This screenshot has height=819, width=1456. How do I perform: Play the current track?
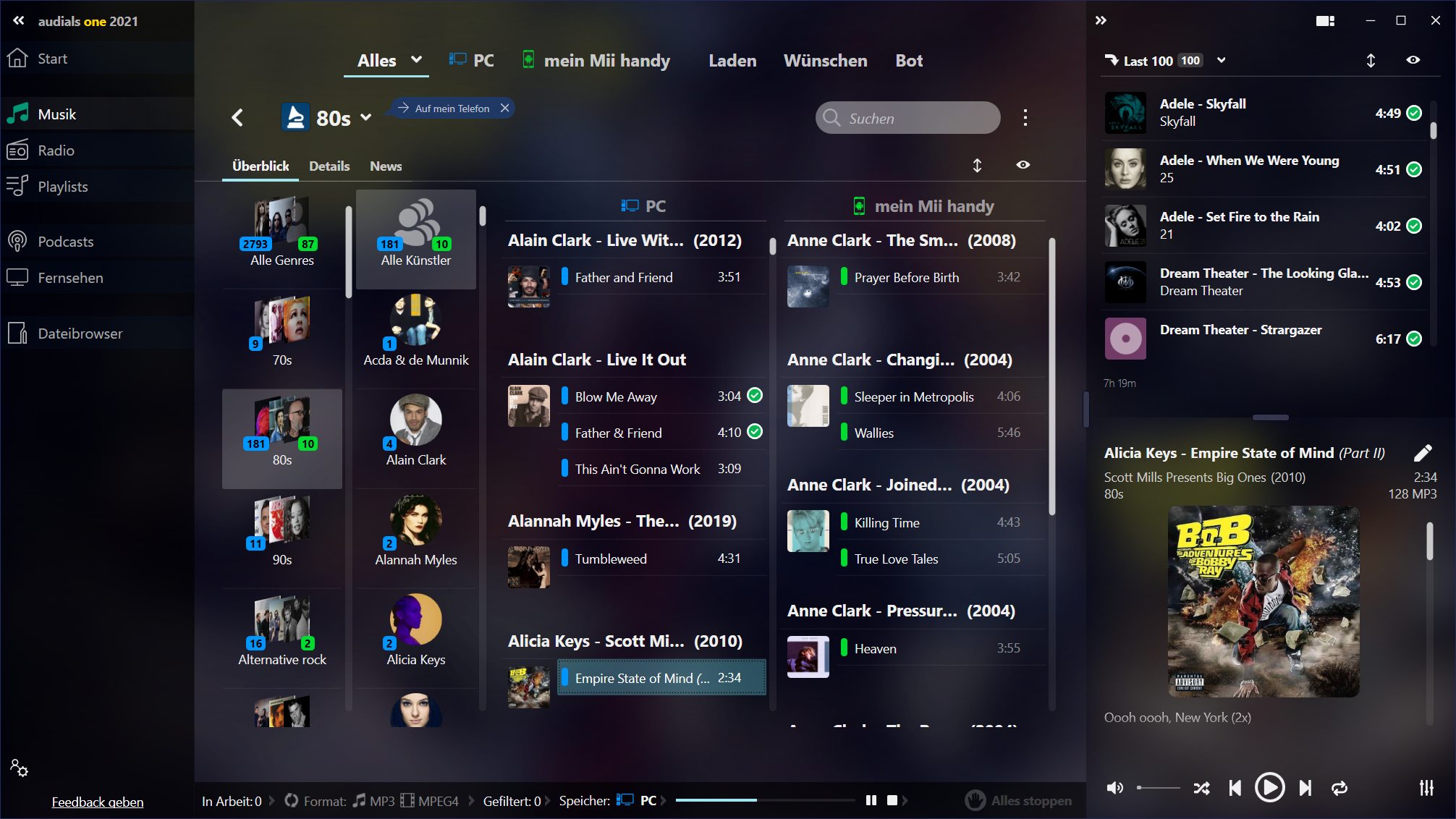(x=1270, y=787)
